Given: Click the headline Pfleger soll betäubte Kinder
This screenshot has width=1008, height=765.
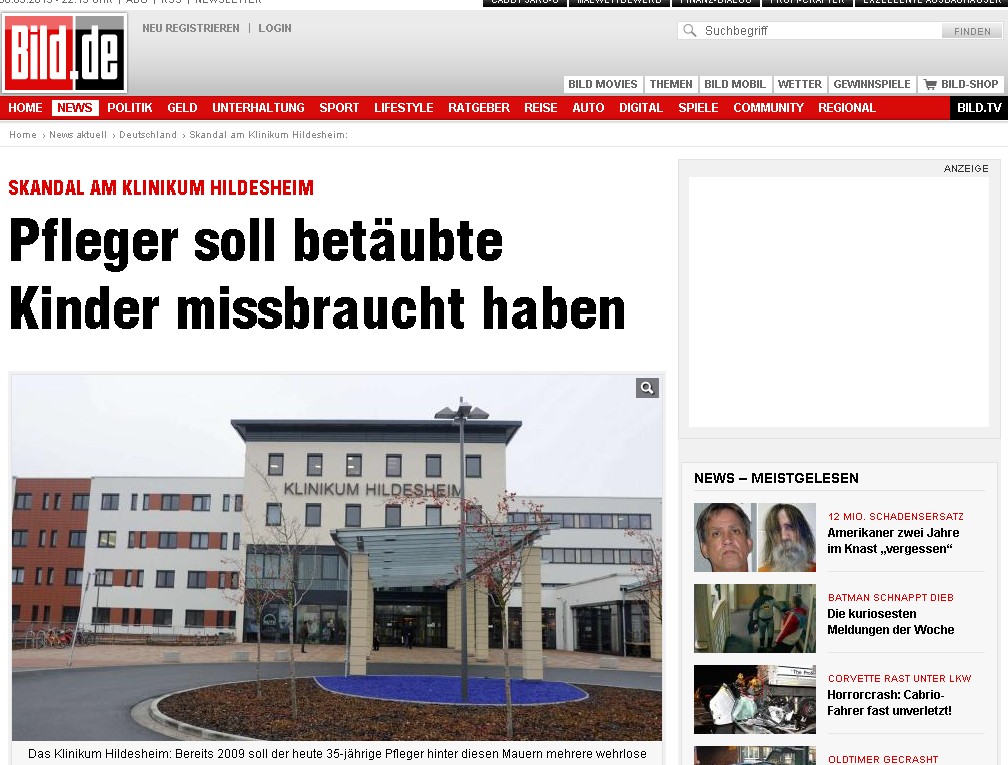Looking at the screenshot, I should [318, 274].
